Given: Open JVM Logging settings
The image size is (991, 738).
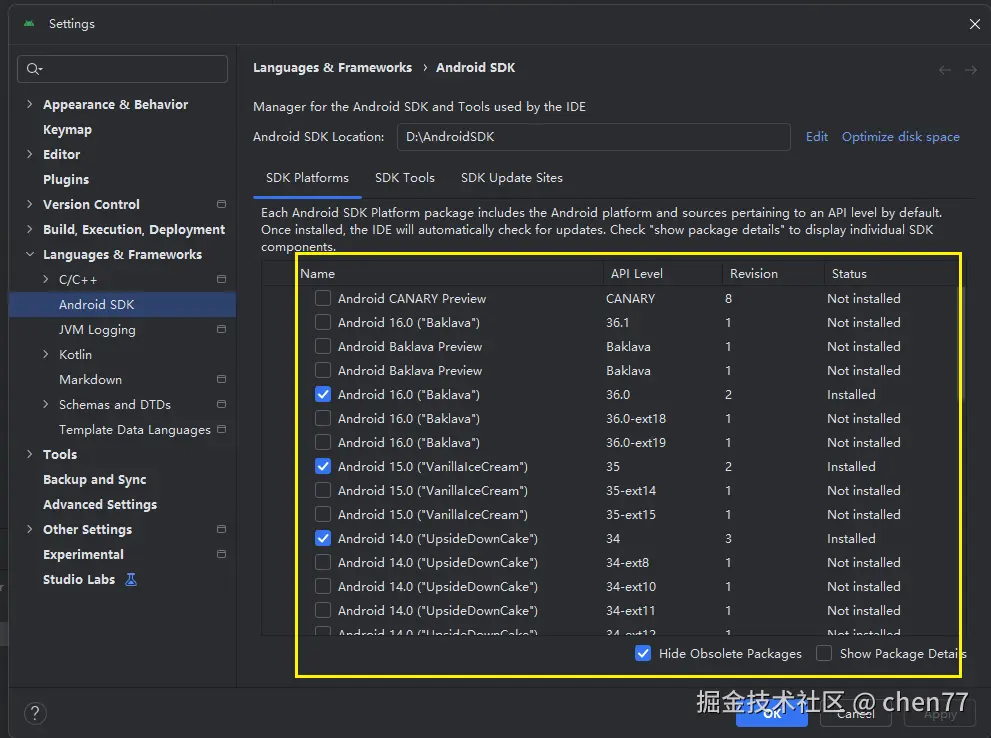Looking at the screenshot, I should coord(97,329).
